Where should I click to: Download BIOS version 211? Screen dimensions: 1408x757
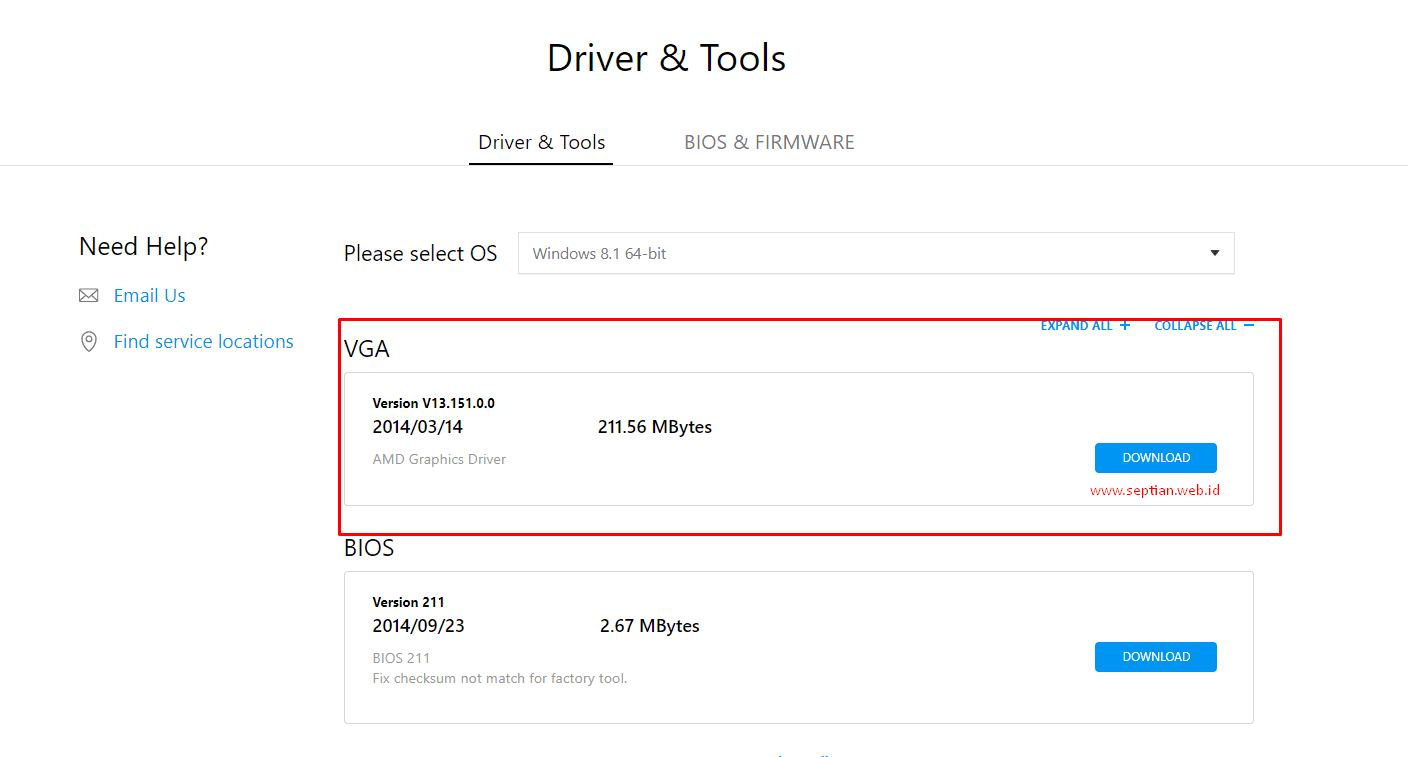tap(1156, 657)
